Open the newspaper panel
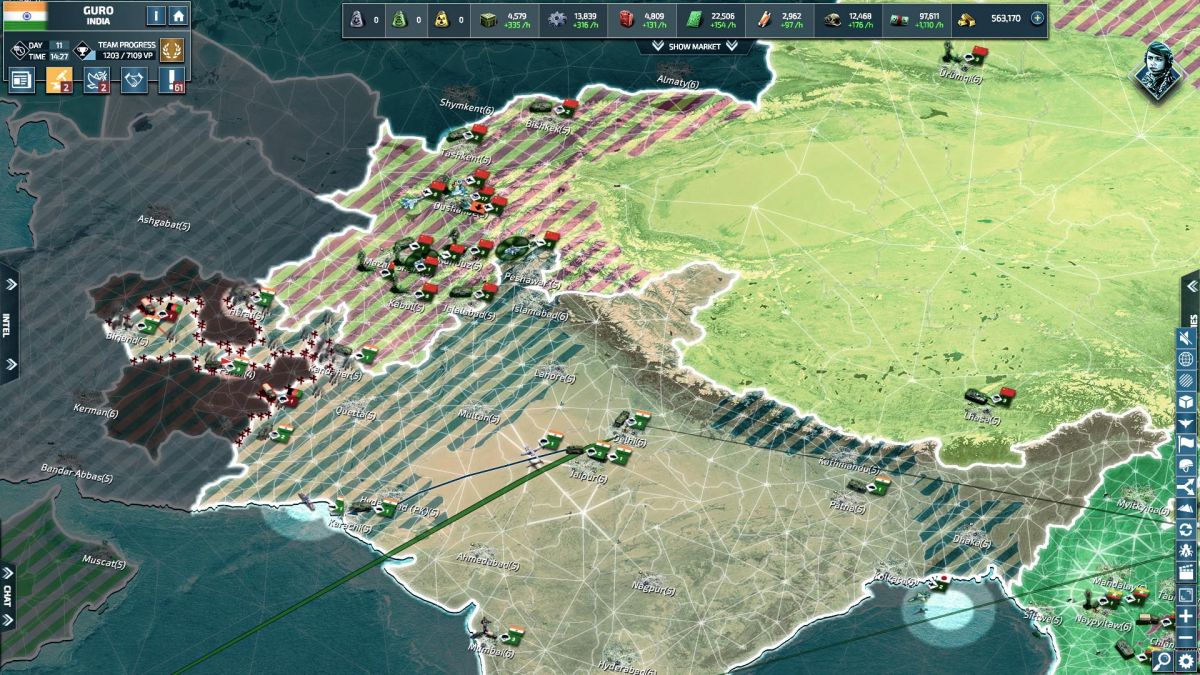This screenshot has height=675, width=1200. pyautogui.click(x=21, y=81)
